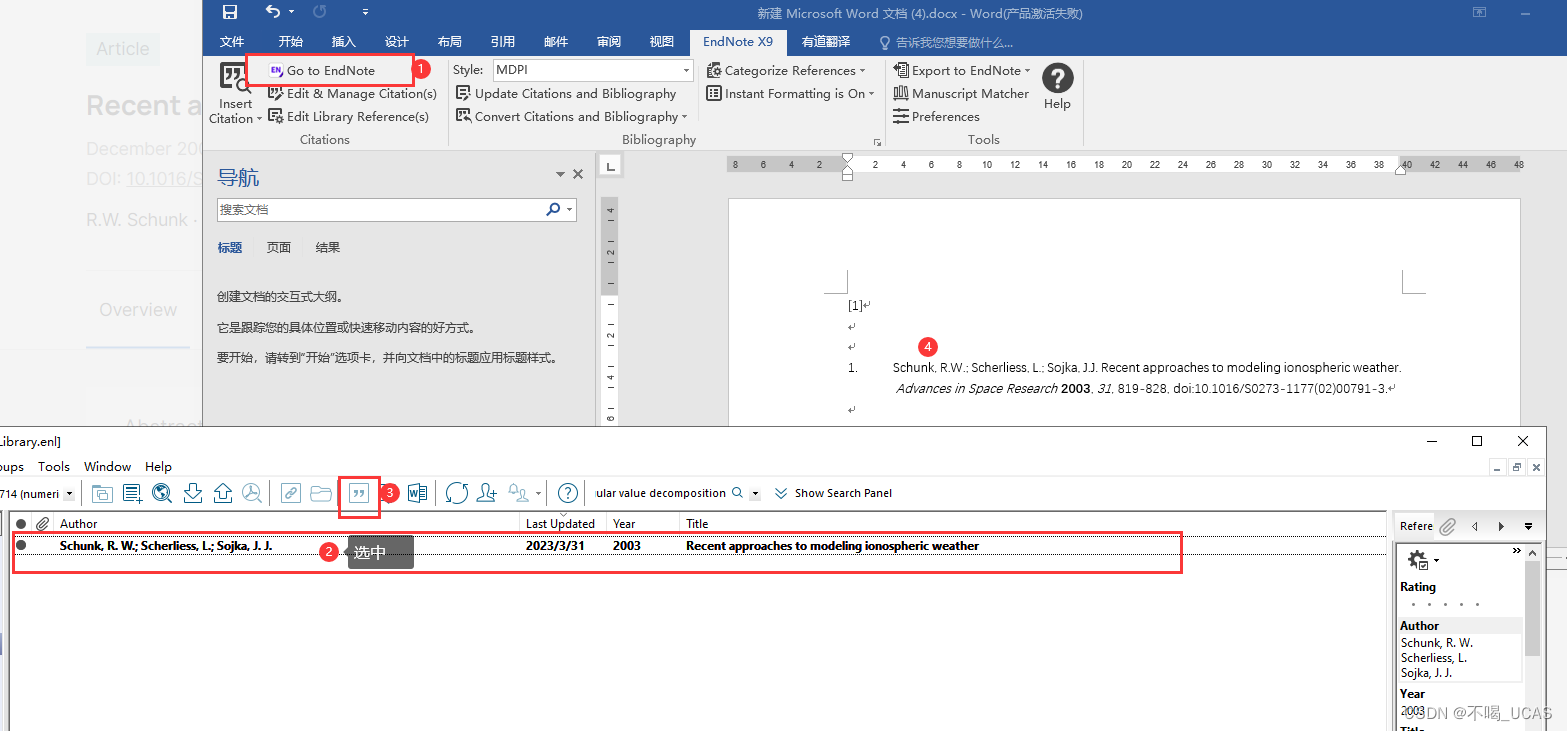
Task: Click EndNote Sync Library icon
Action: click(x=457, y=493)
